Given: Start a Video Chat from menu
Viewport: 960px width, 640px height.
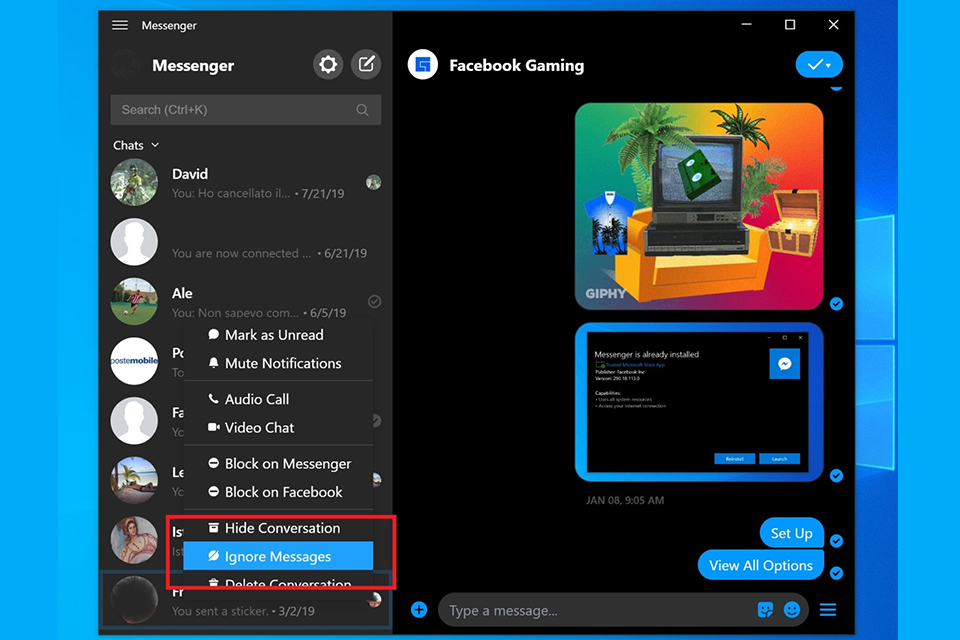Looking at the screenshot, I should (x=279, y=427).
